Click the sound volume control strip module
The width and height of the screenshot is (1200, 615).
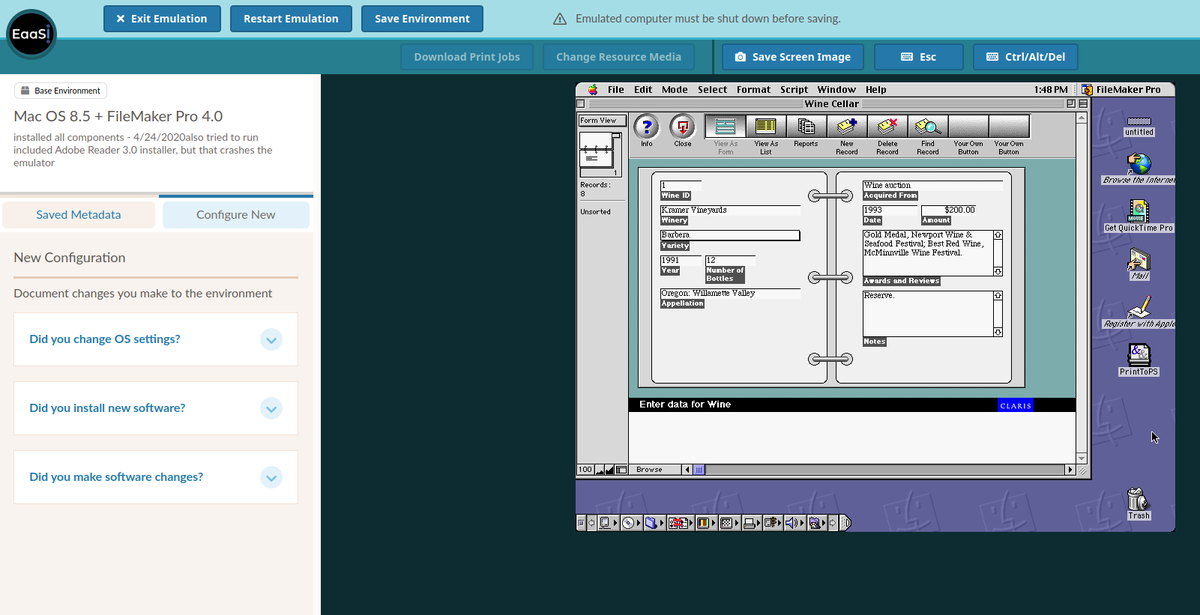pos(793,522)
